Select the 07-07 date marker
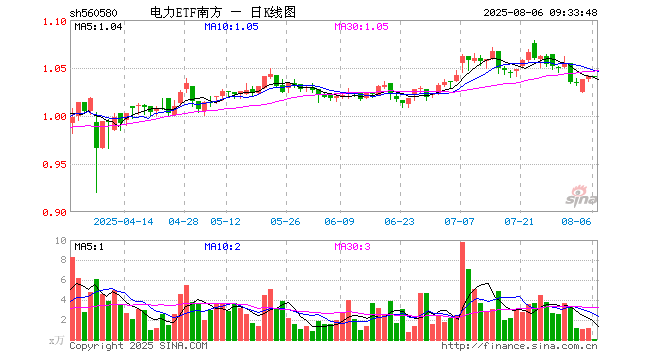The height and width of the screenshot is (360, 660). (x=459, y=221)
